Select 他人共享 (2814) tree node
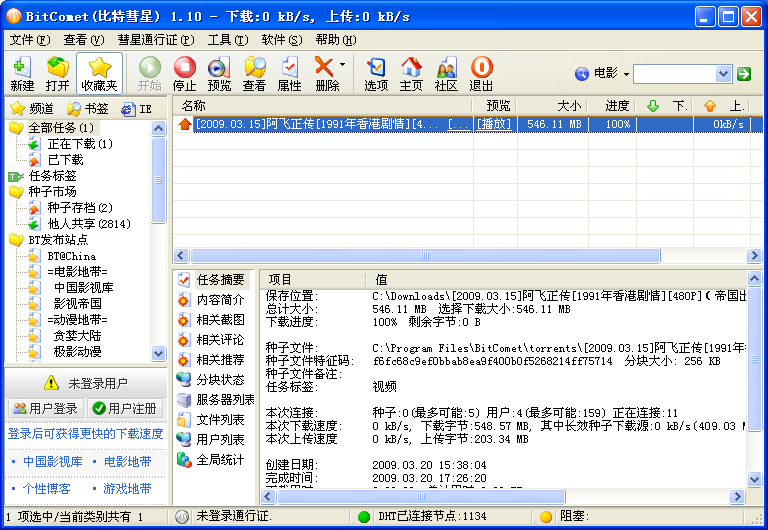Screen dimensions: 768x530 point(89,224)
